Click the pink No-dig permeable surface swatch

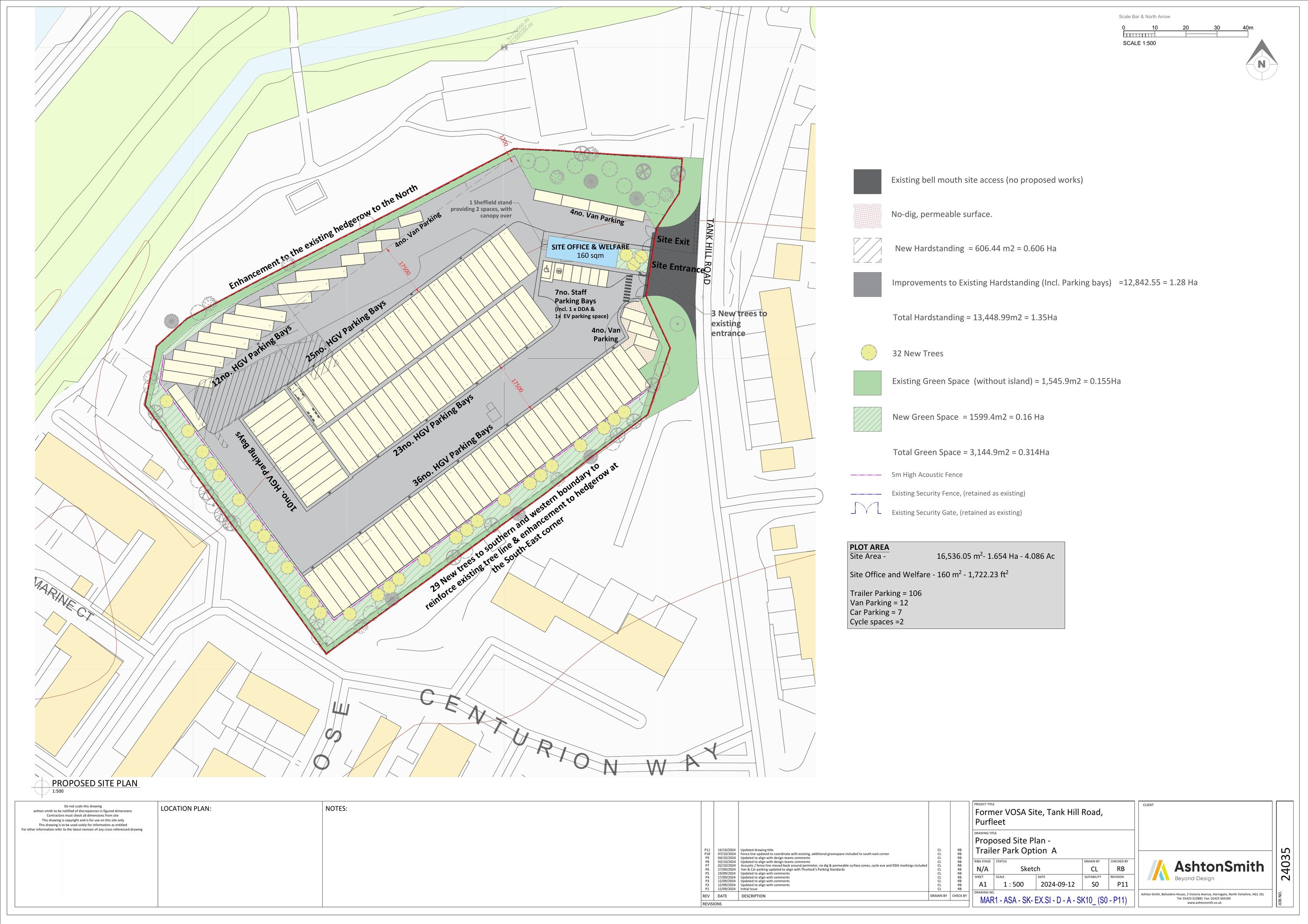pos(867,215)
